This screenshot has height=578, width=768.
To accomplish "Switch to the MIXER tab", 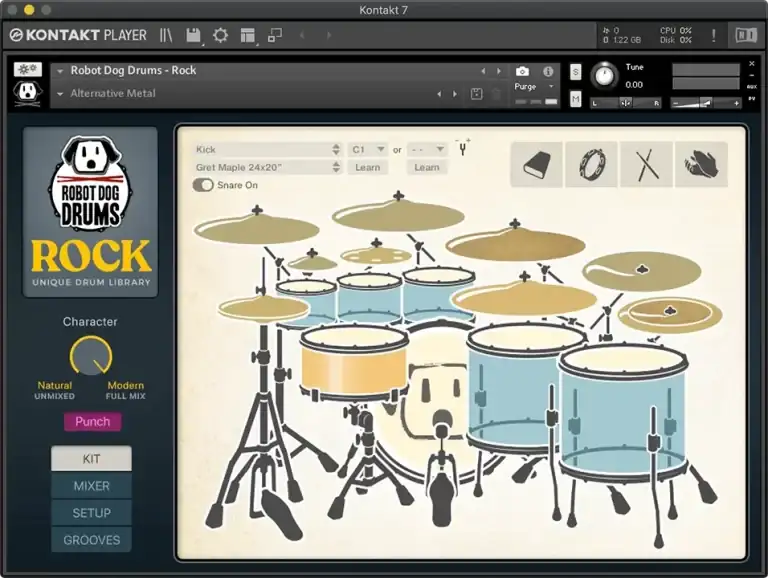I will pos(92,486).
